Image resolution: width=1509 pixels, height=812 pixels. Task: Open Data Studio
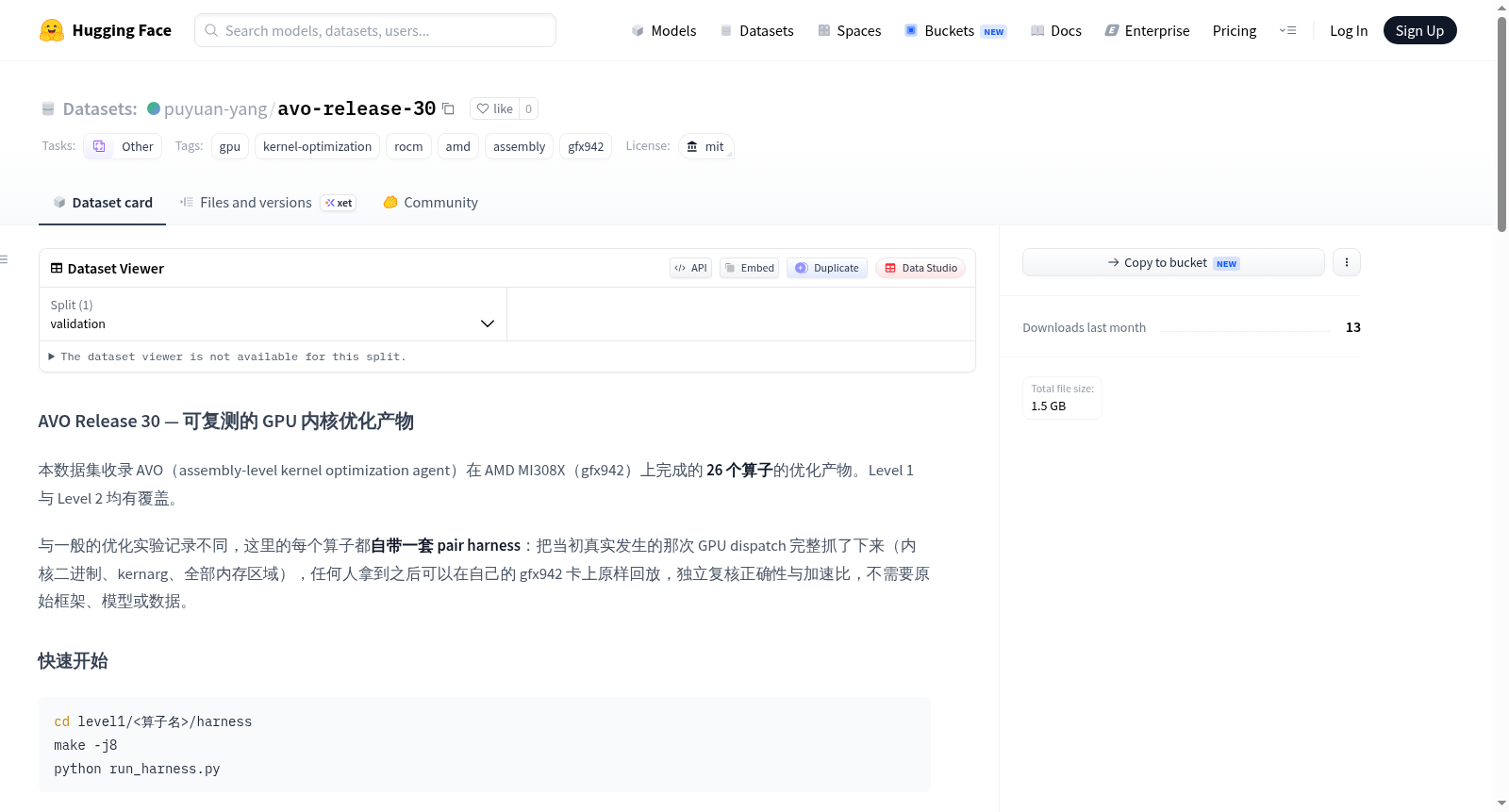920,268
